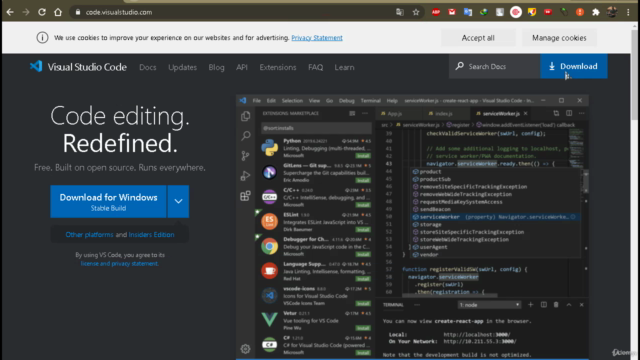Open the Privacy Statement link

click(x=317, y=38)
